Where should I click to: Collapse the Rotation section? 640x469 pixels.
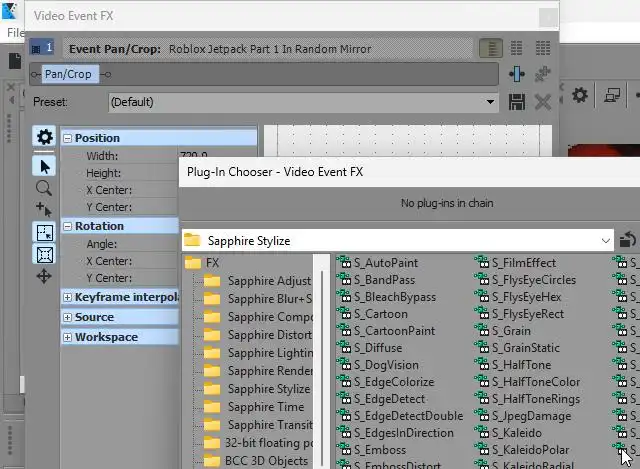click(68, 227)
